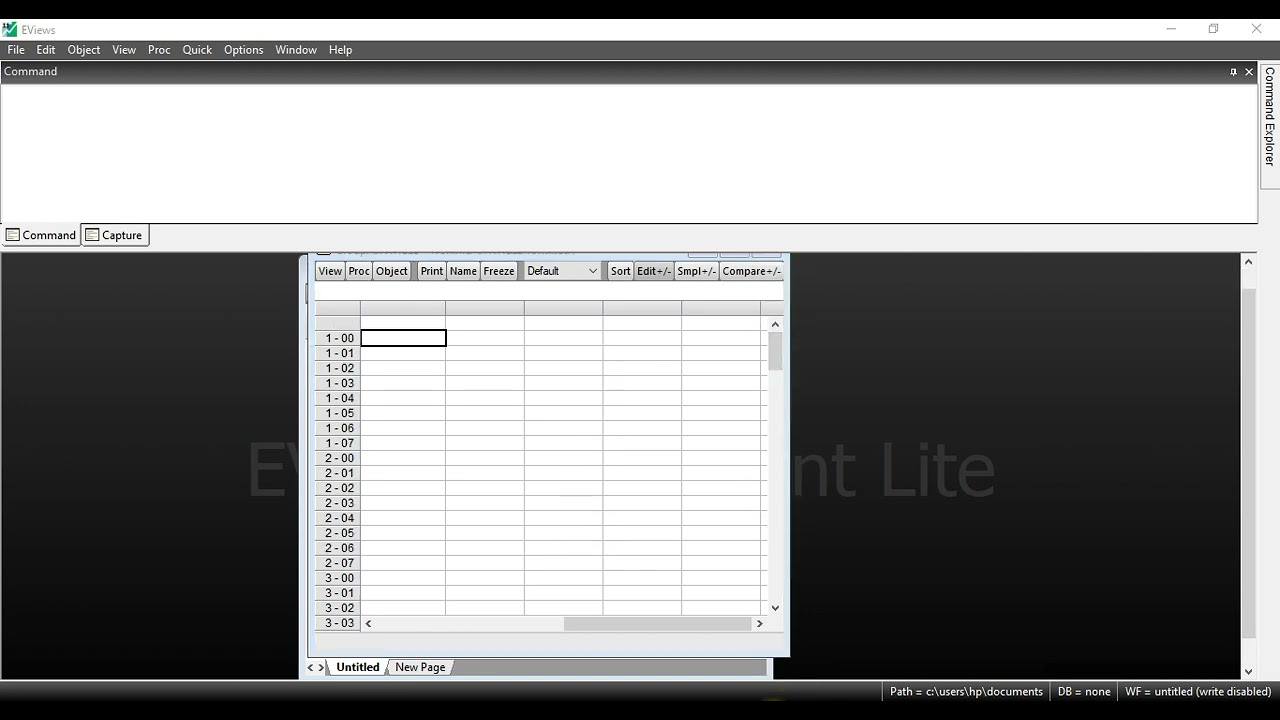Click the horizontal scroll right arrow
This screenshot has height=720, width=1280.
click(759, 623)
